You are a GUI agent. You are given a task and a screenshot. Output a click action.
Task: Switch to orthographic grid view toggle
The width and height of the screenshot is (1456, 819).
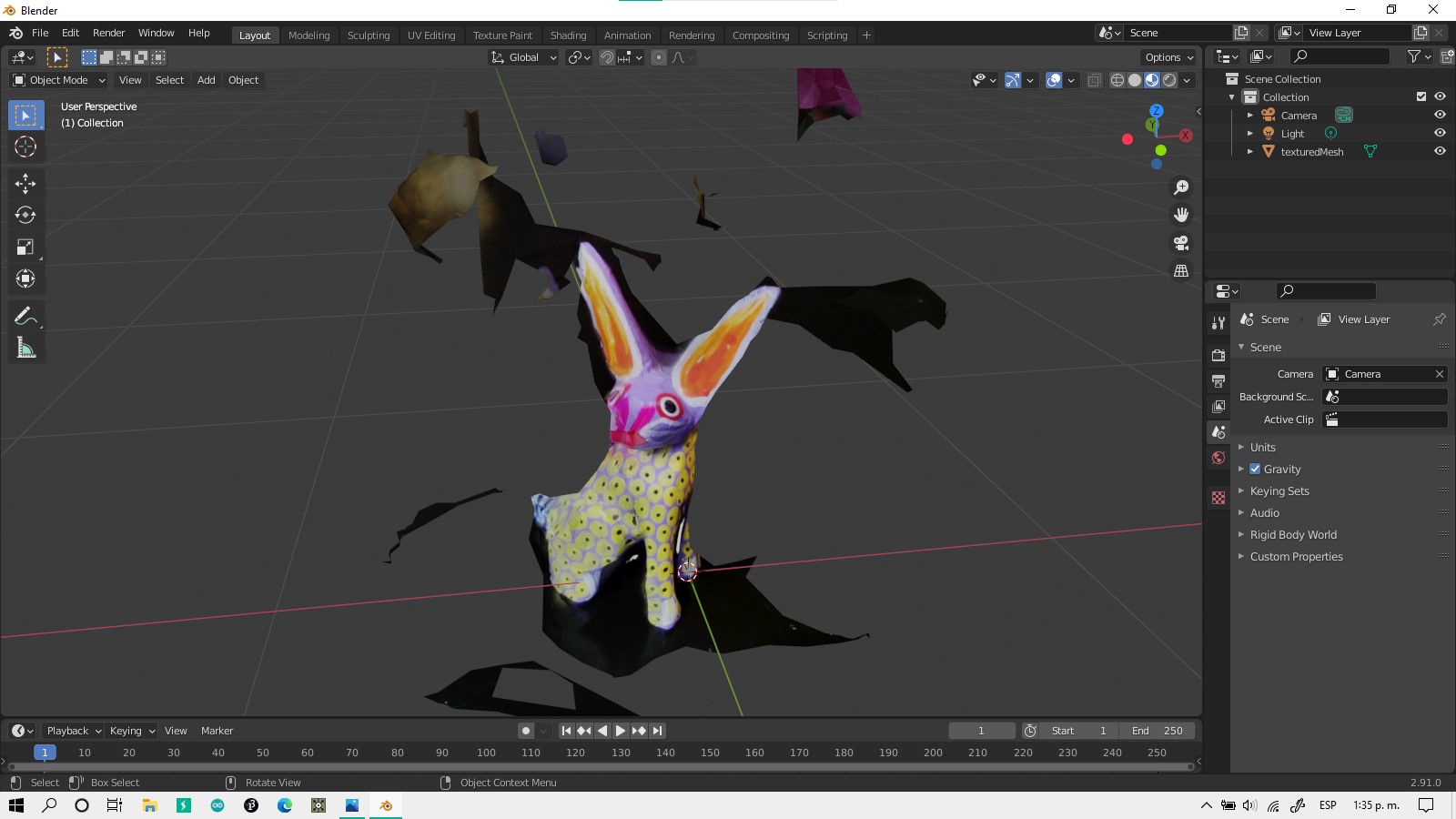pyautogui.click(x=1181, y=271)
